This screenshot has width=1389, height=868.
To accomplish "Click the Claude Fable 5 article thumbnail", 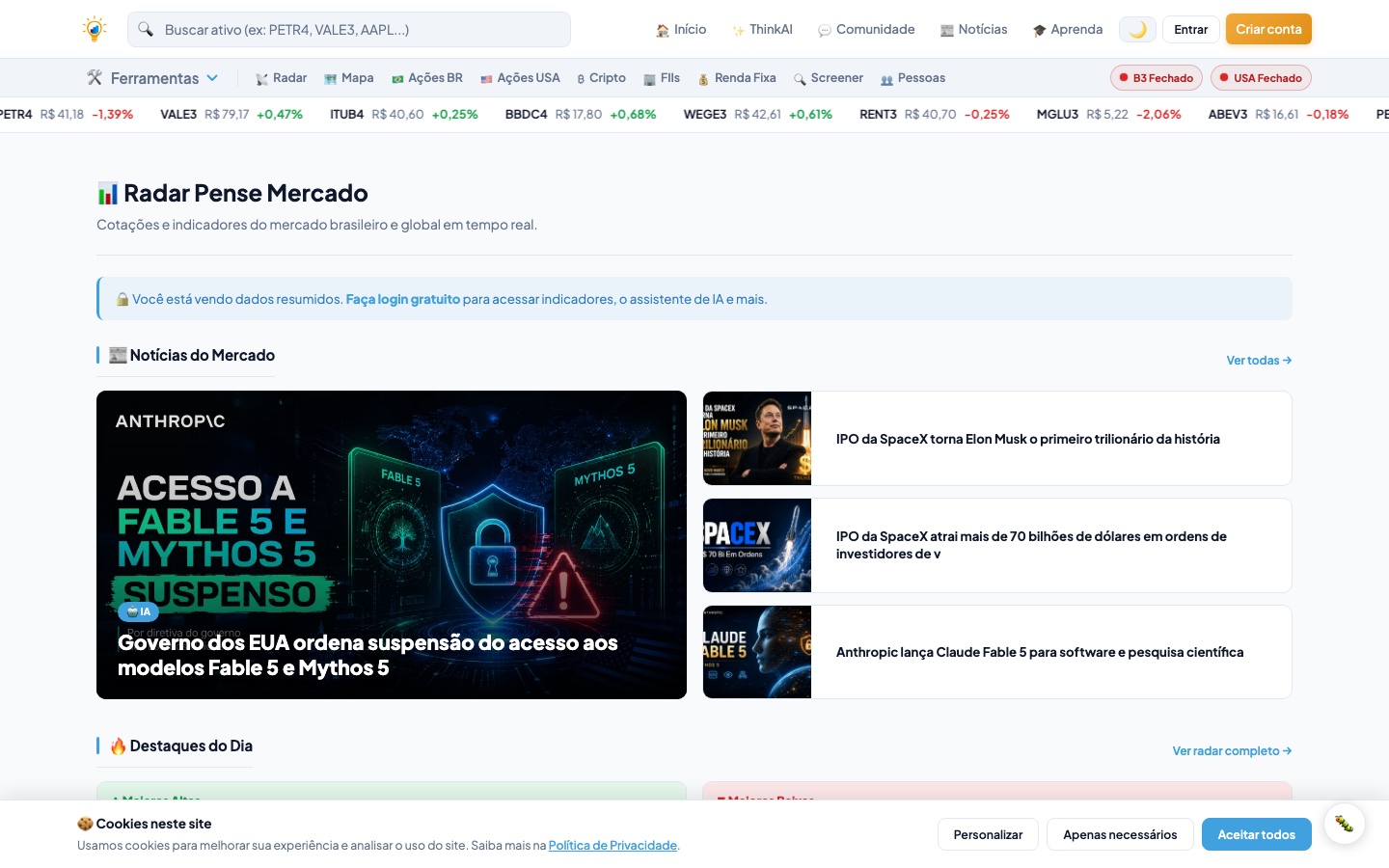I will (x=757, y=652).
